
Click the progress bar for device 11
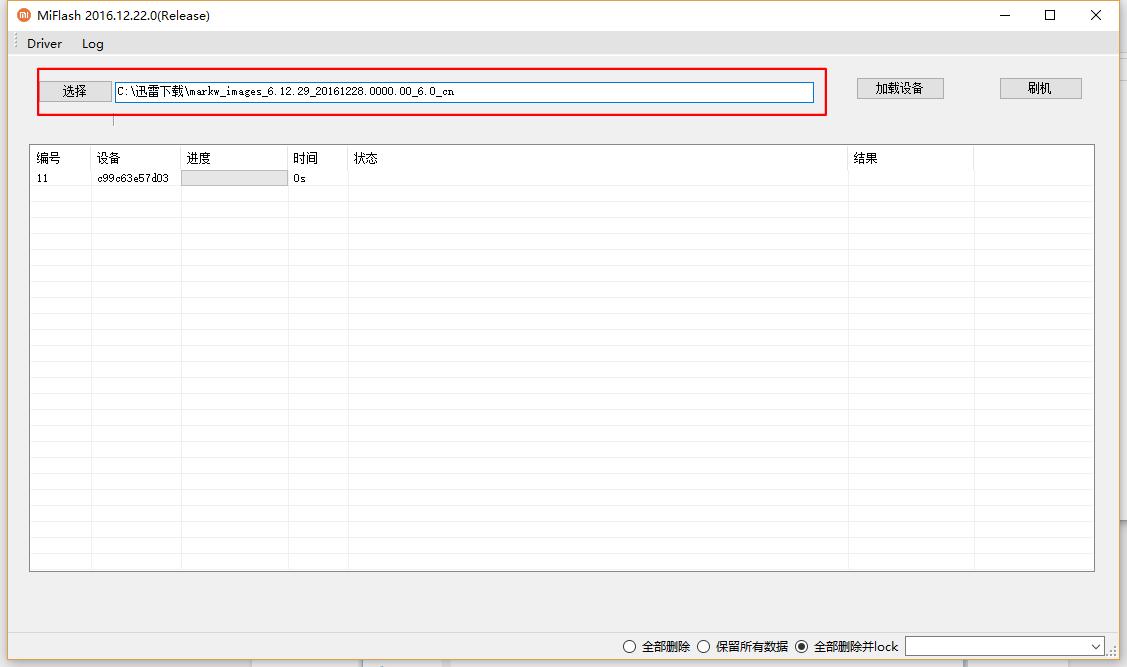(234, 178)
